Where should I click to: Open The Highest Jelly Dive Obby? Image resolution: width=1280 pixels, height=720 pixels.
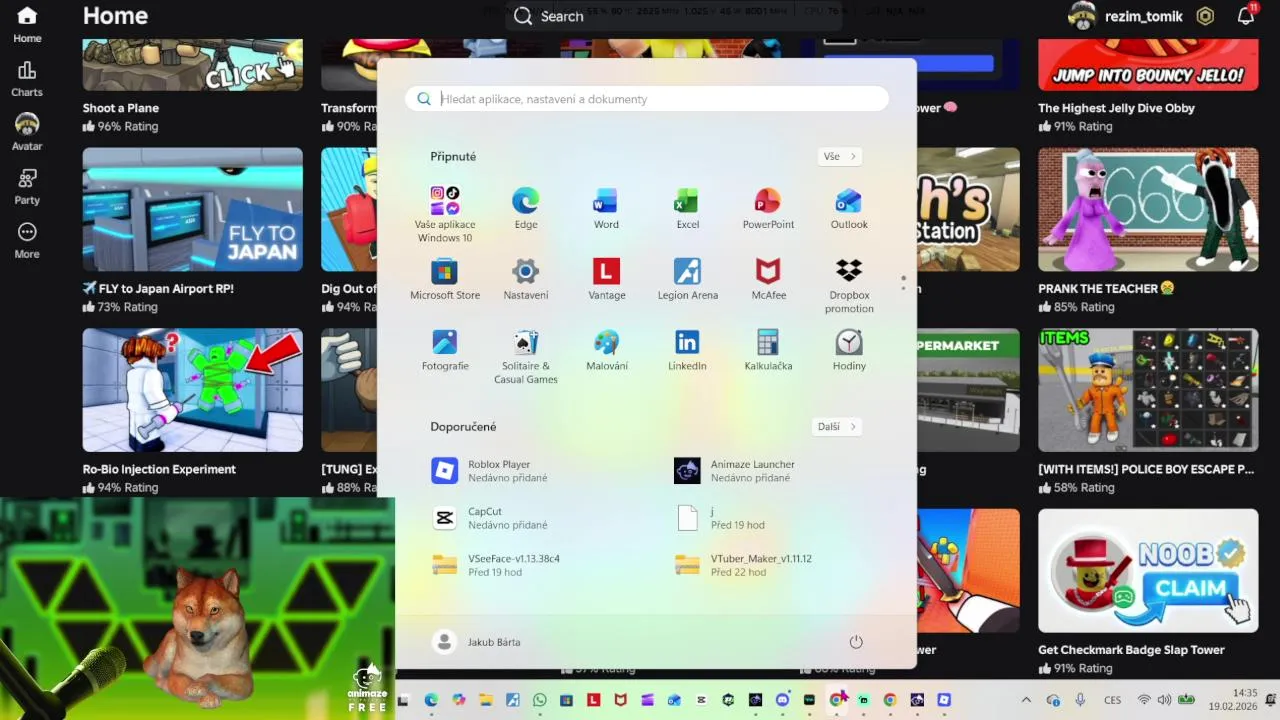click(x=1148, y=65)
